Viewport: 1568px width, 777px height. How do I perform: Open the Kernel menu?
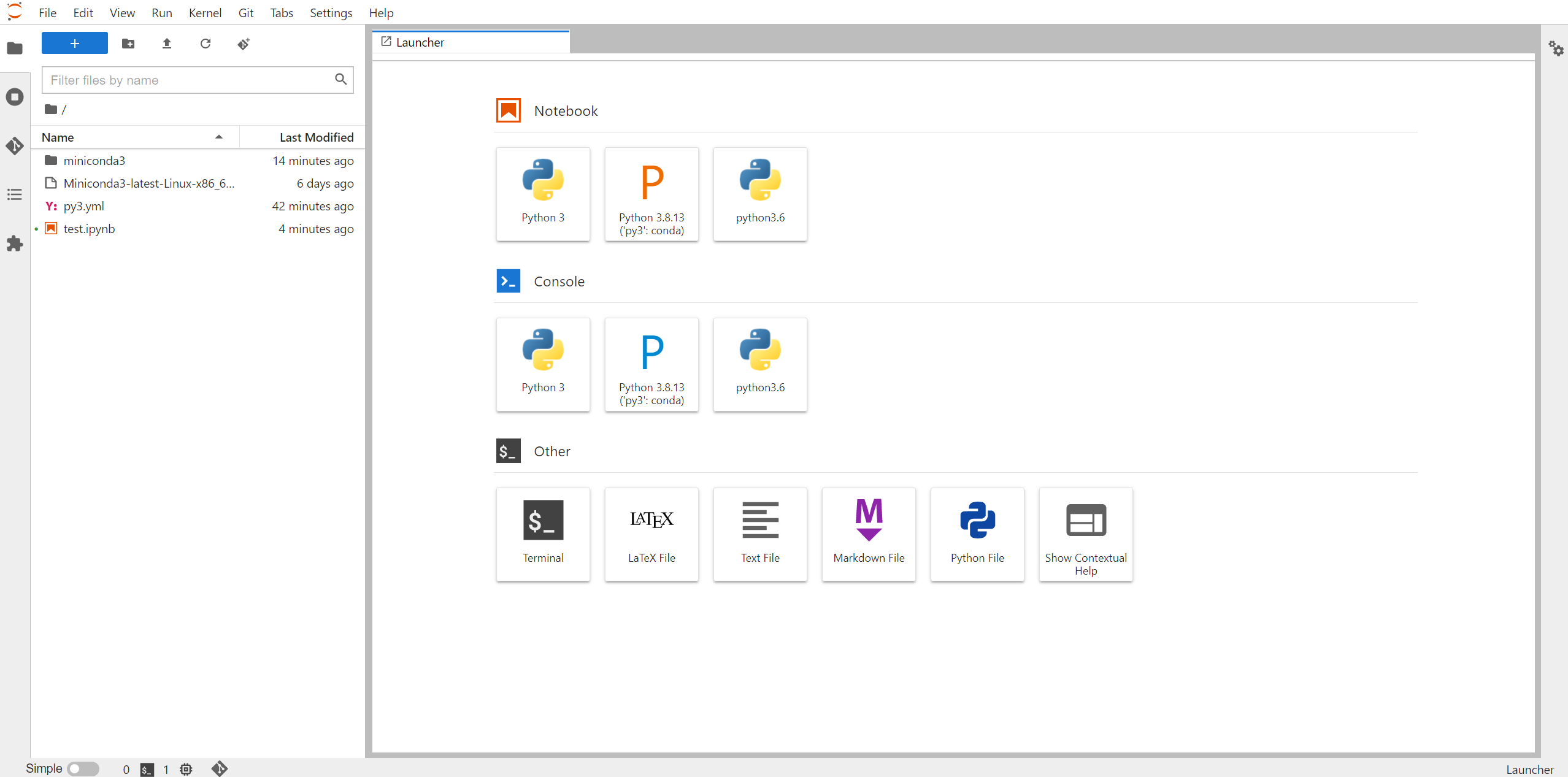coord(205,12)
